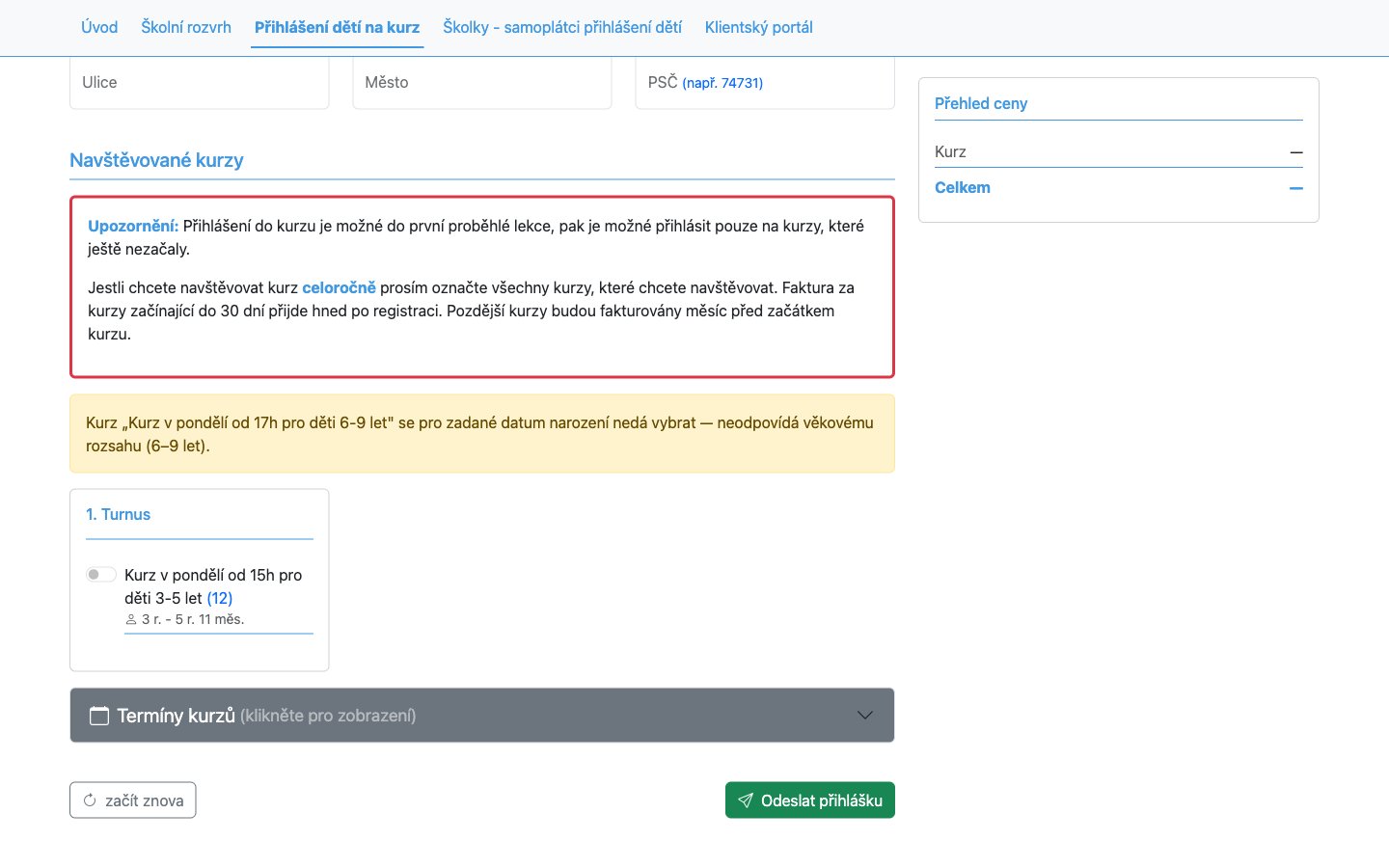Open Školky - samoplátci přihlášení dětí tab
The height and width of the screenshot is (868, 1389).
tap(562, 27)
